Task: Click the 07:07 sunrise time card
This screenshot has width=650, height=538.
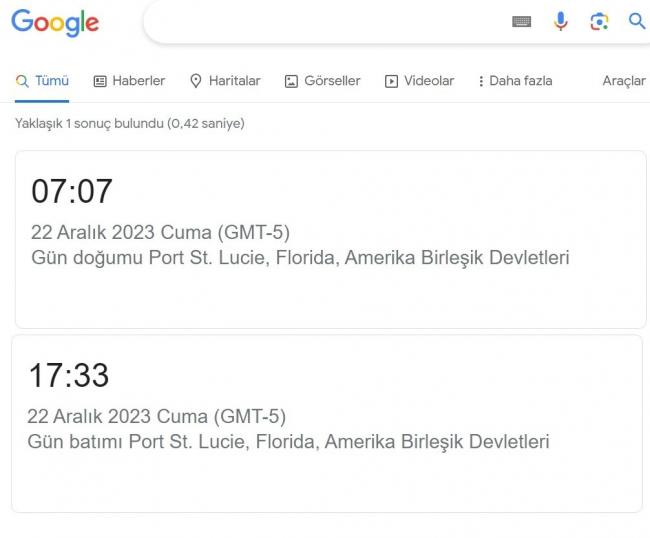Action: (x=330, y=240)
